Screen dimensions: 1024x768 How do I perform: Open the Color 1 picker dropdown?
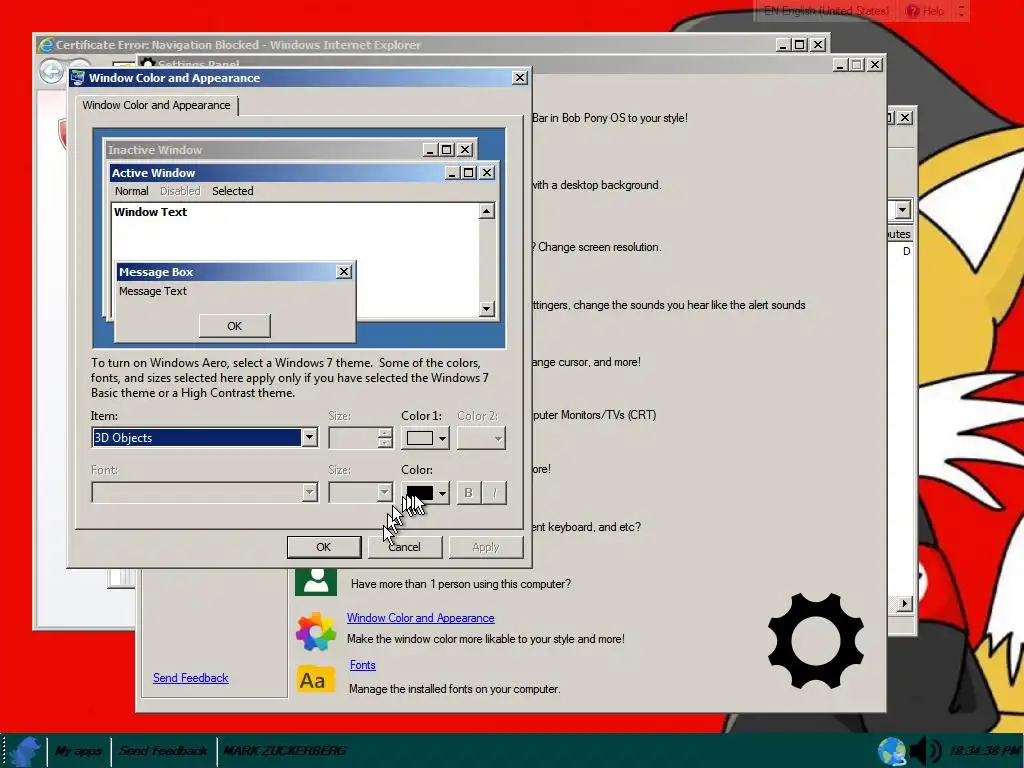click(x=442, y=438)
